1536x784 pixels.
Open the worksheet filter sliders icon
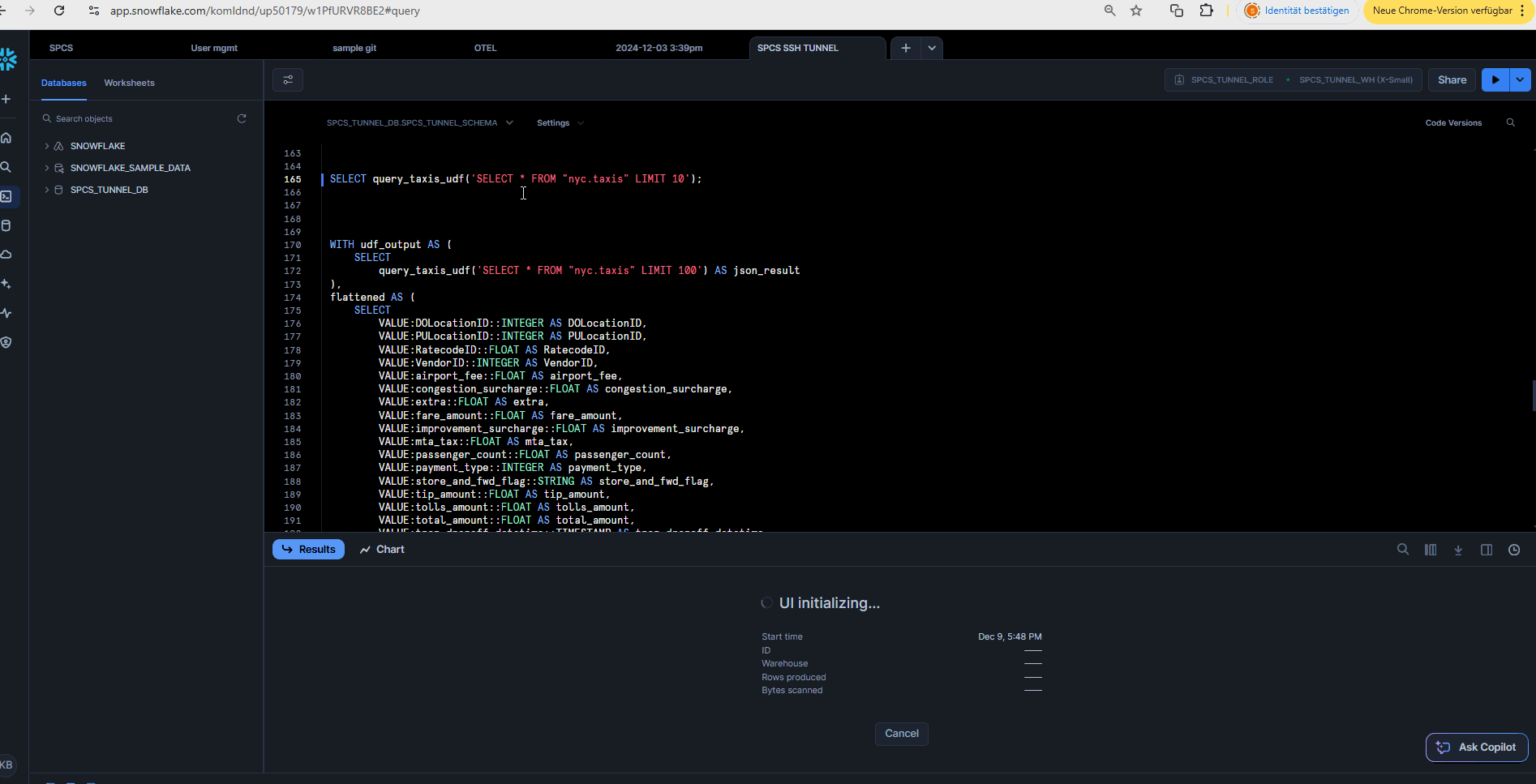pos(288,79)
